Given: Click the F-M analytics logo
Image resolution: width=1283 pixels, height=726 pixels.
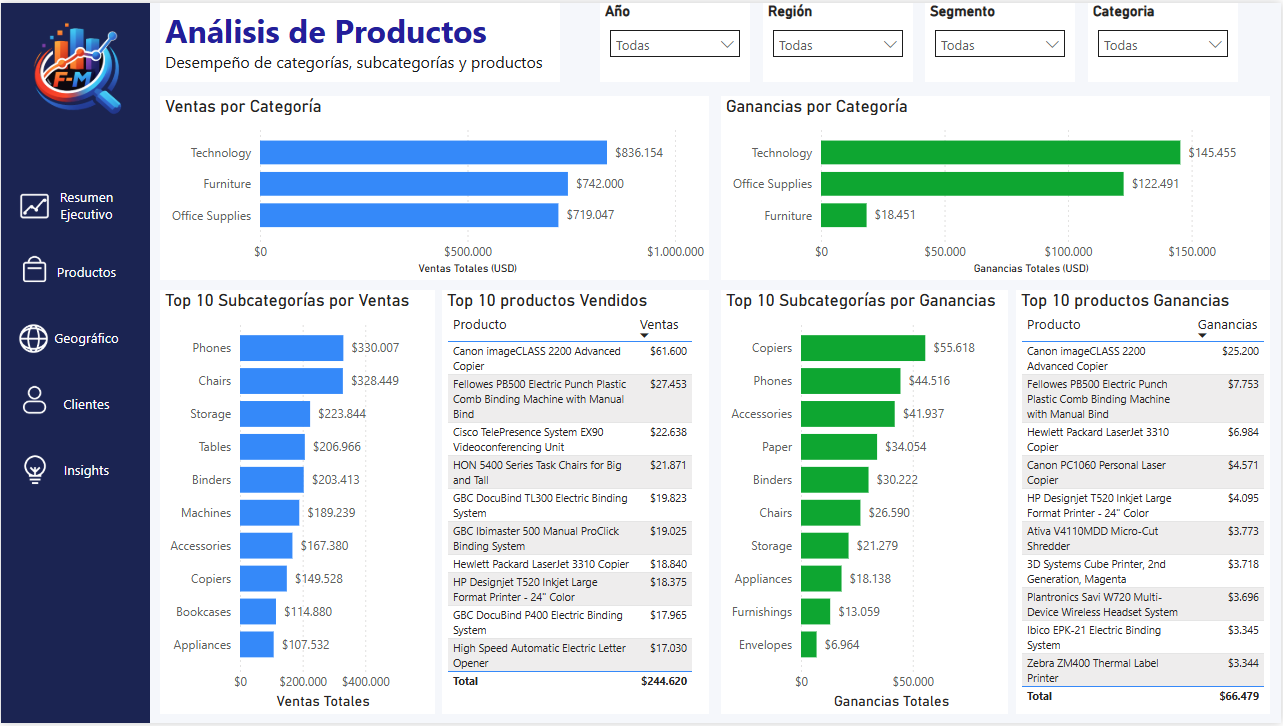Looking at the screenshot, I should (77, 67).
